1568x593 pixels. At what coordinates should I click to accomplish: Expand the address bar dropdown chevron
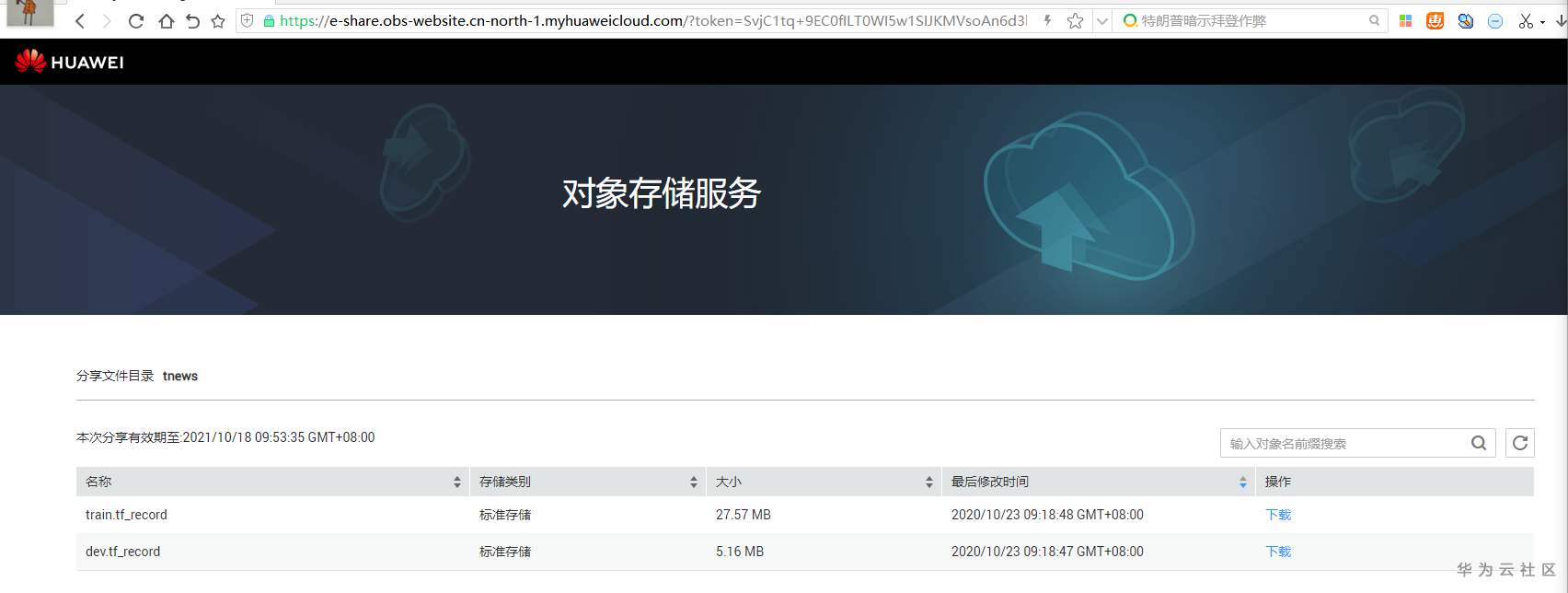coord(1101,20)
